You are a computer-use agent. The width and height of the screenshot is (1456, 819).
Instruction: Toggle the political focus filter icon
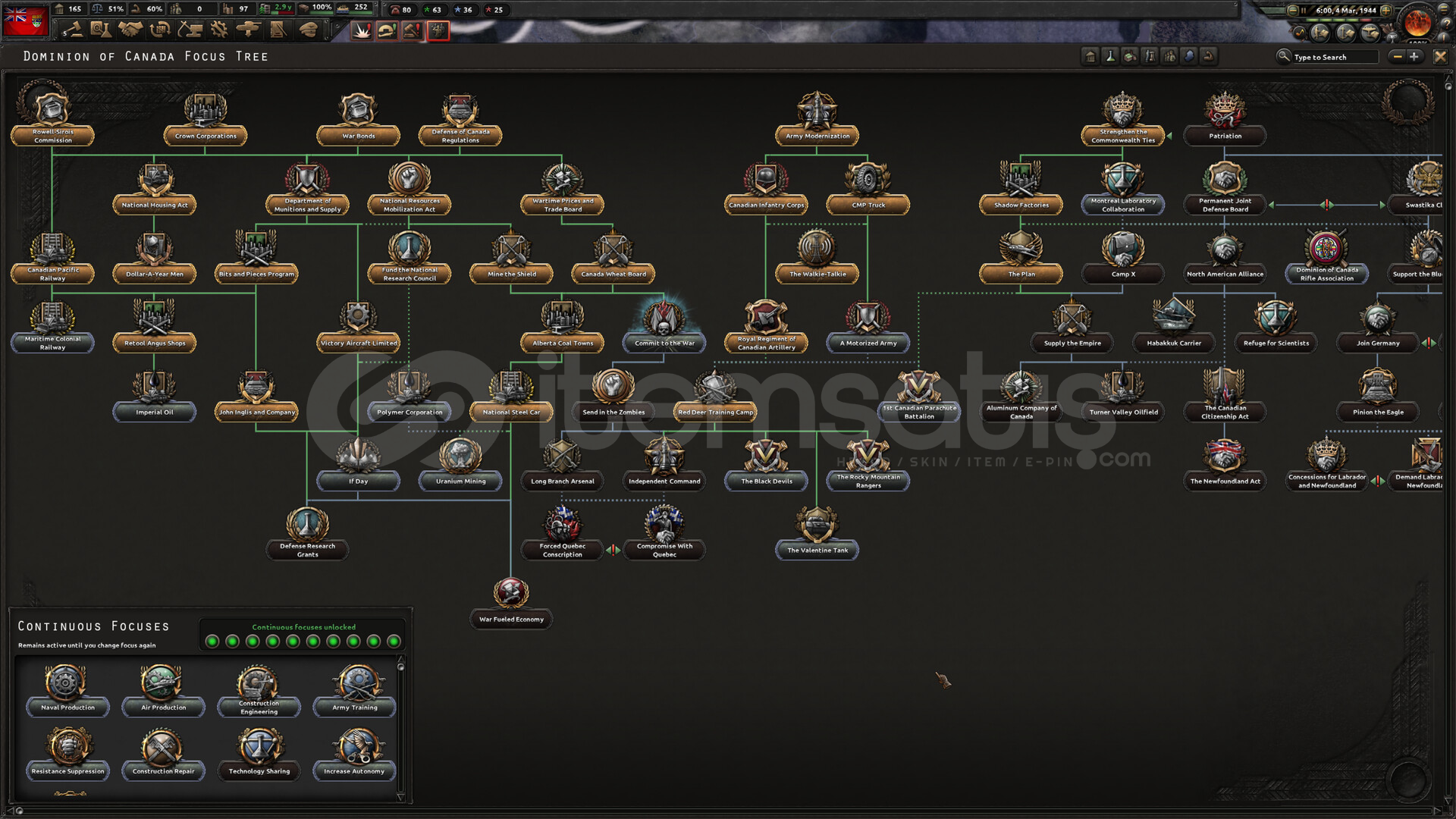[x=1090, y=57]
